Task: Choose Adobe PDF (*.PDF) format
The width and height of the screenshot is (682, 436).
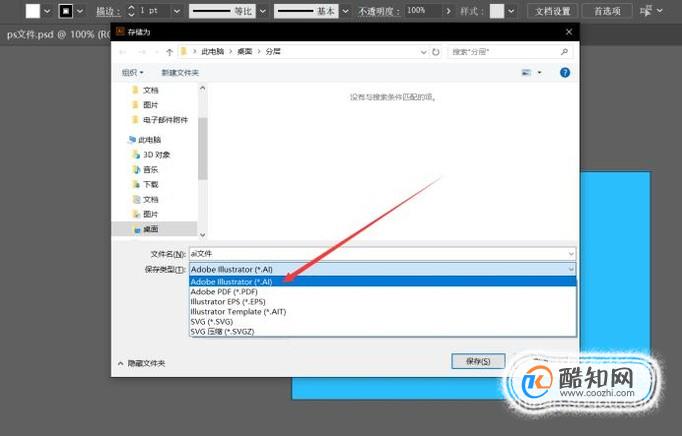Action: pos(382,292)
